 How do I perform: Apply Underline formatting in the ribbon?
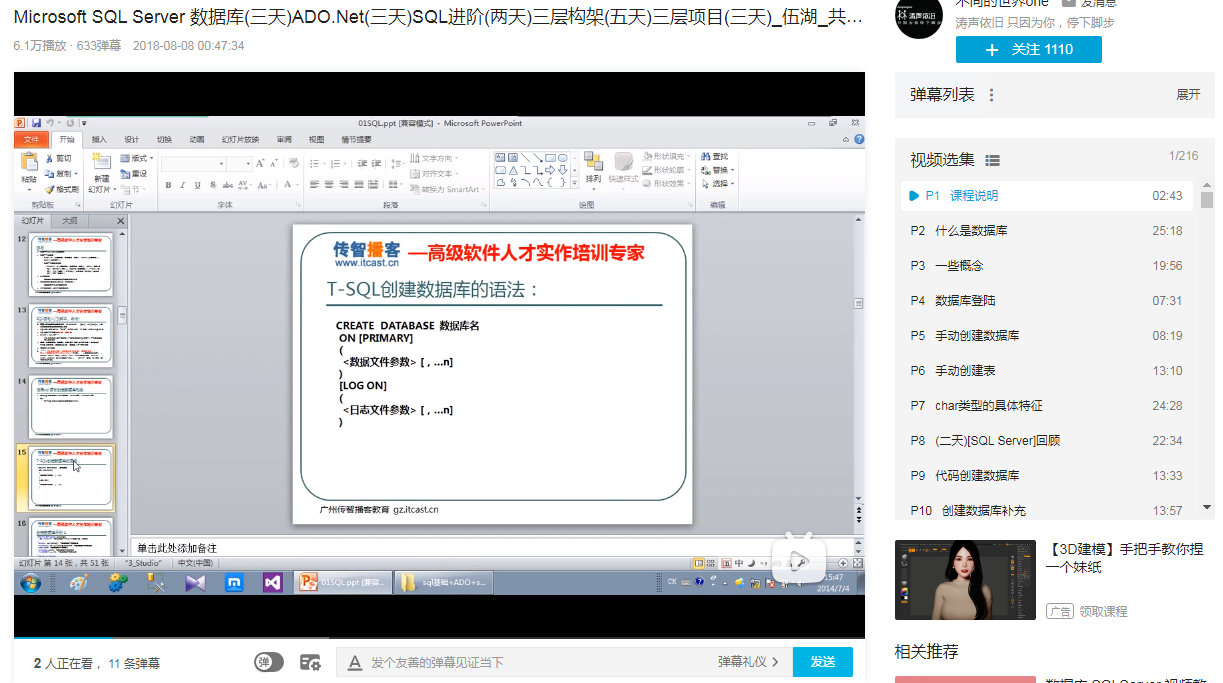196,185
